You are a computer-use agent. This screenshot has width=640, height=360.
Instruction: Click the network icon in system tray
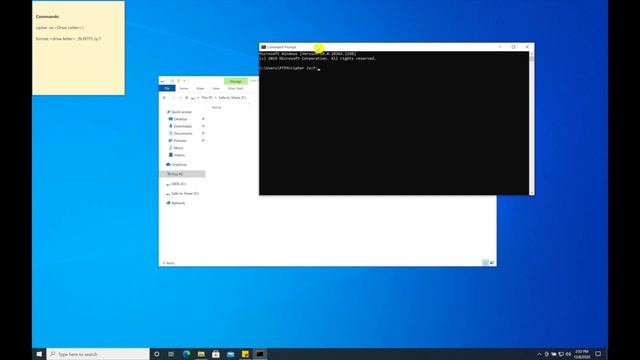point(561,354)
